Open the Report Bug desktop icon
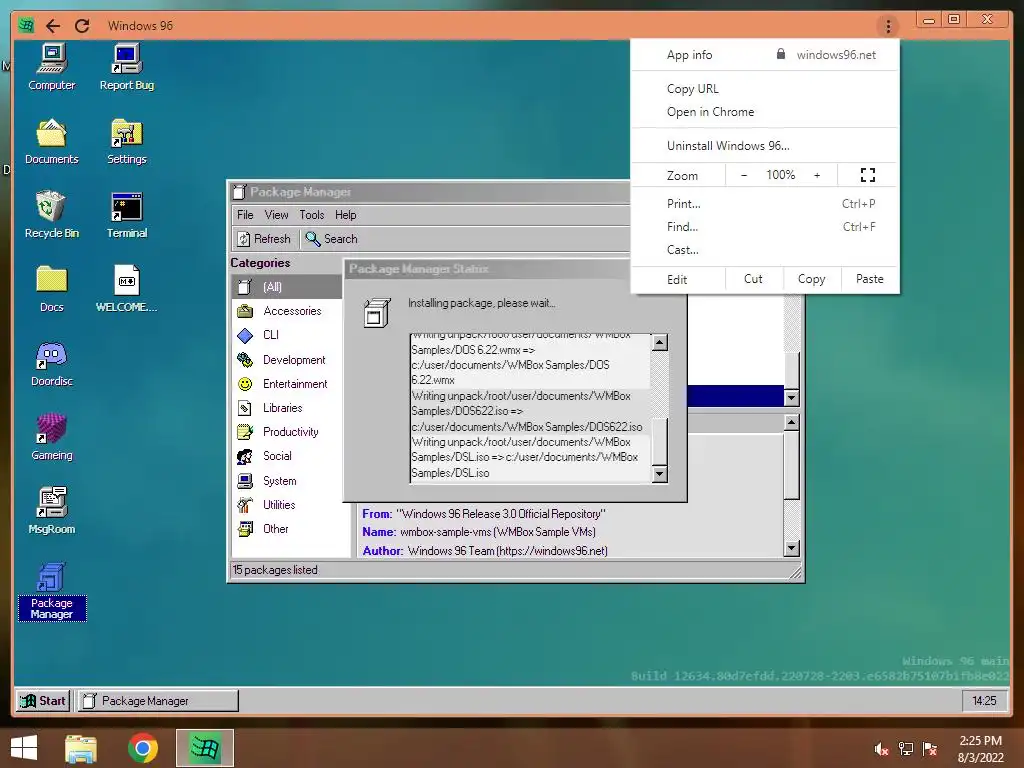 click(127, 67)
